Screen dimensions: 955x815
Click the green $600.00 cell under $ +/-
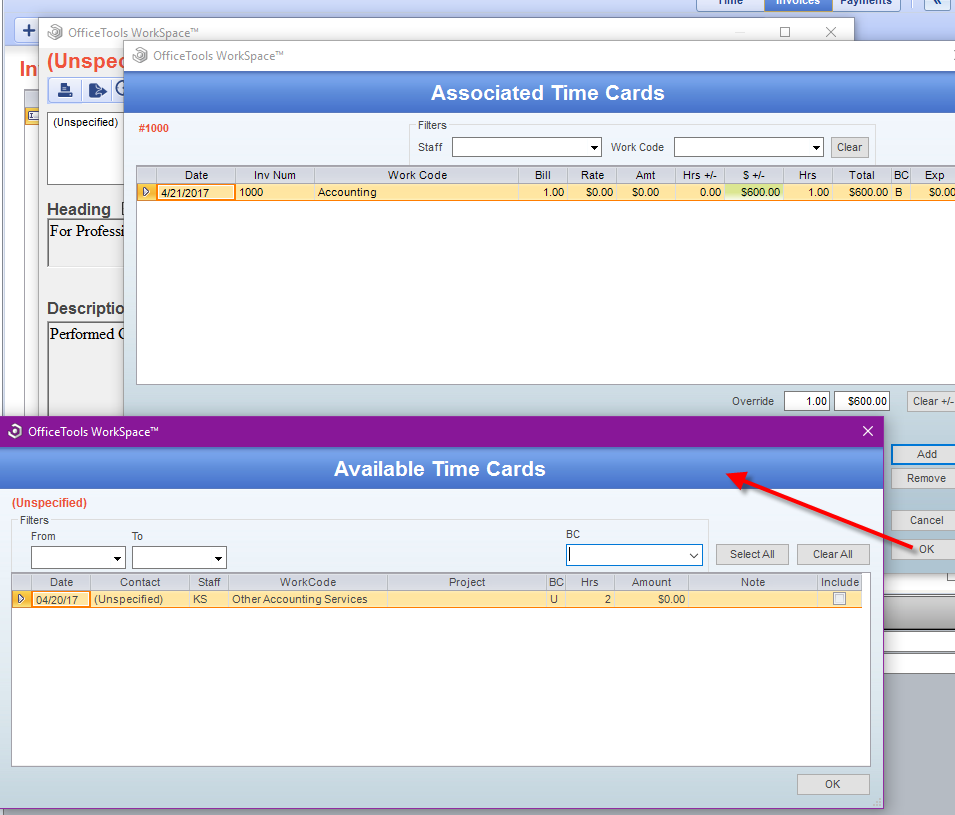[x=753, y=192]
